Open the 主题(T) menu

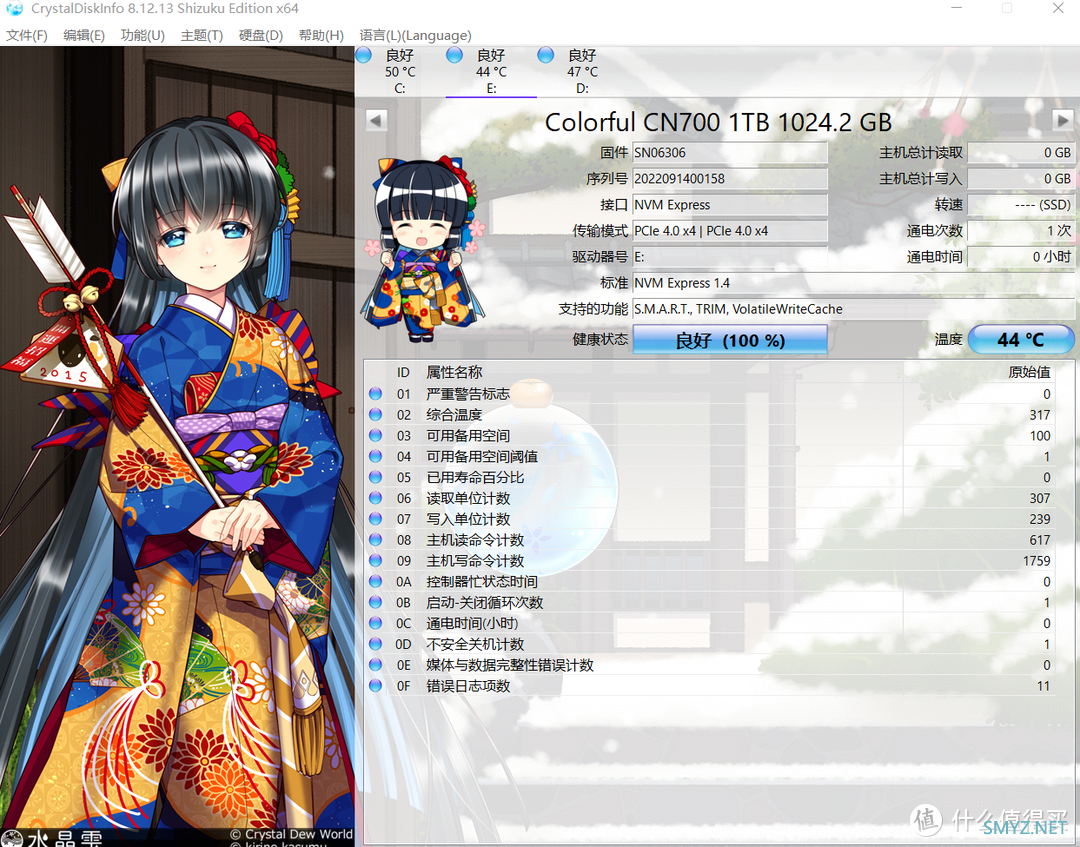coord(202,35)
